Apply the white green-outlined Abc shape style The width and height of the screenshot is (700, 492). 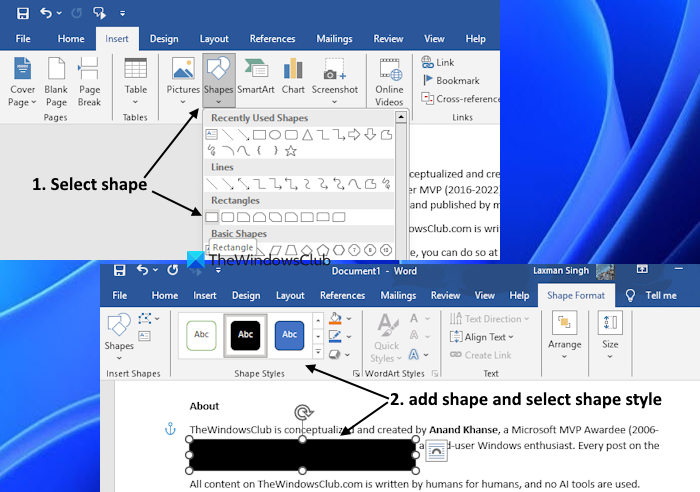(x=201, y=335)
